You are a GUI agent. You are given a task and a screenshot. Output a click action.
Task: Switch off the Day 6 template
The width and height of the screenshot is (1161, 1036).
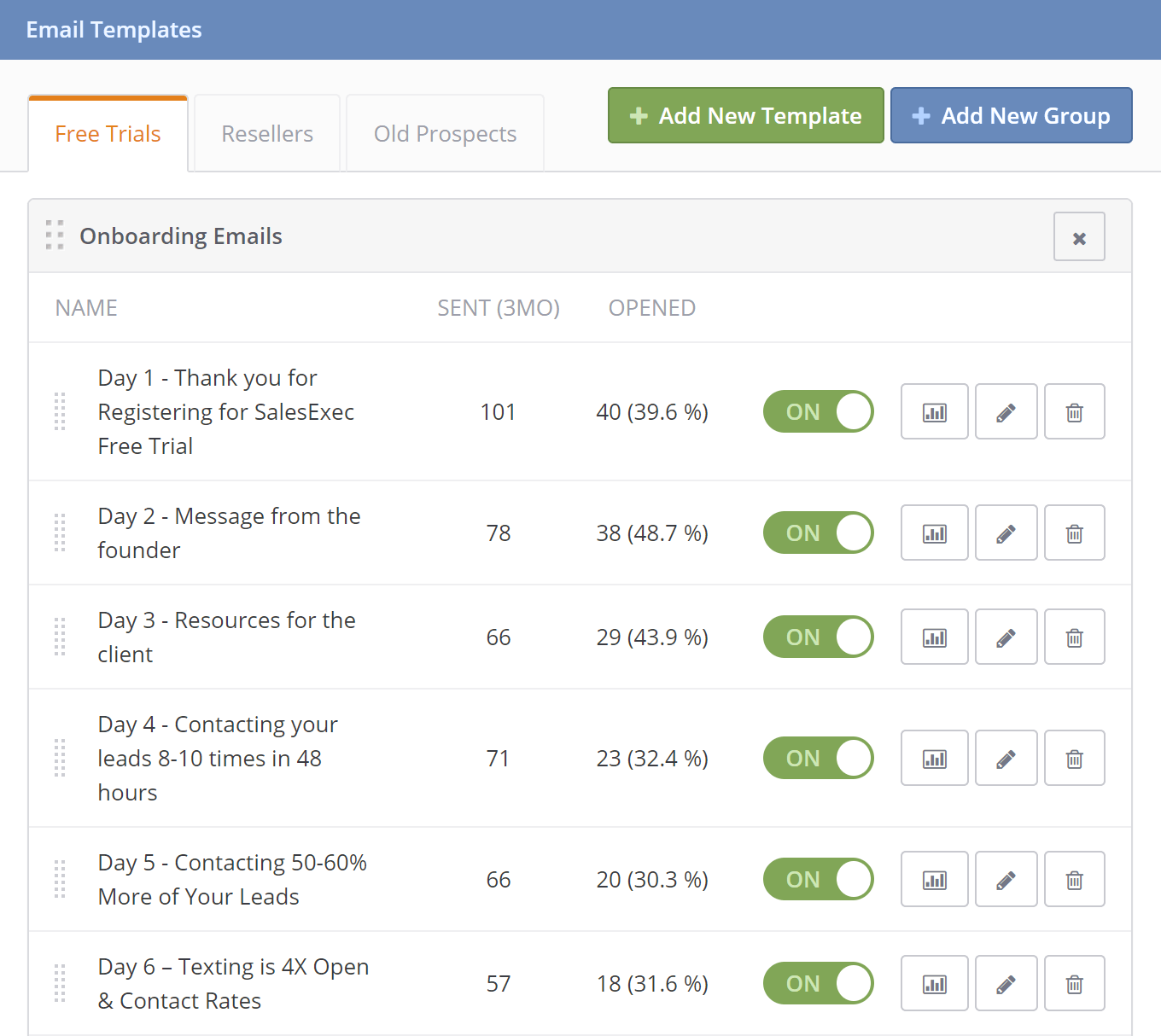pyautogui.click(x=817, y=983)
